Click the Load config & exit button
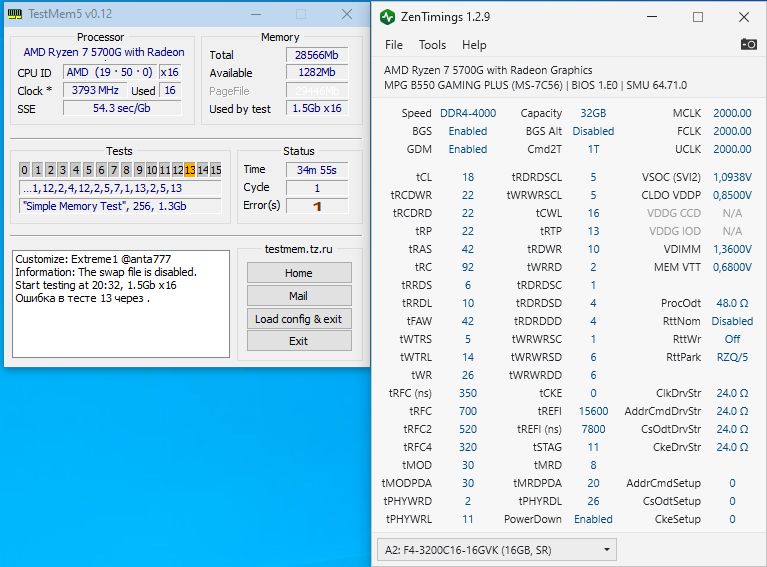 (x=299, y=319)
